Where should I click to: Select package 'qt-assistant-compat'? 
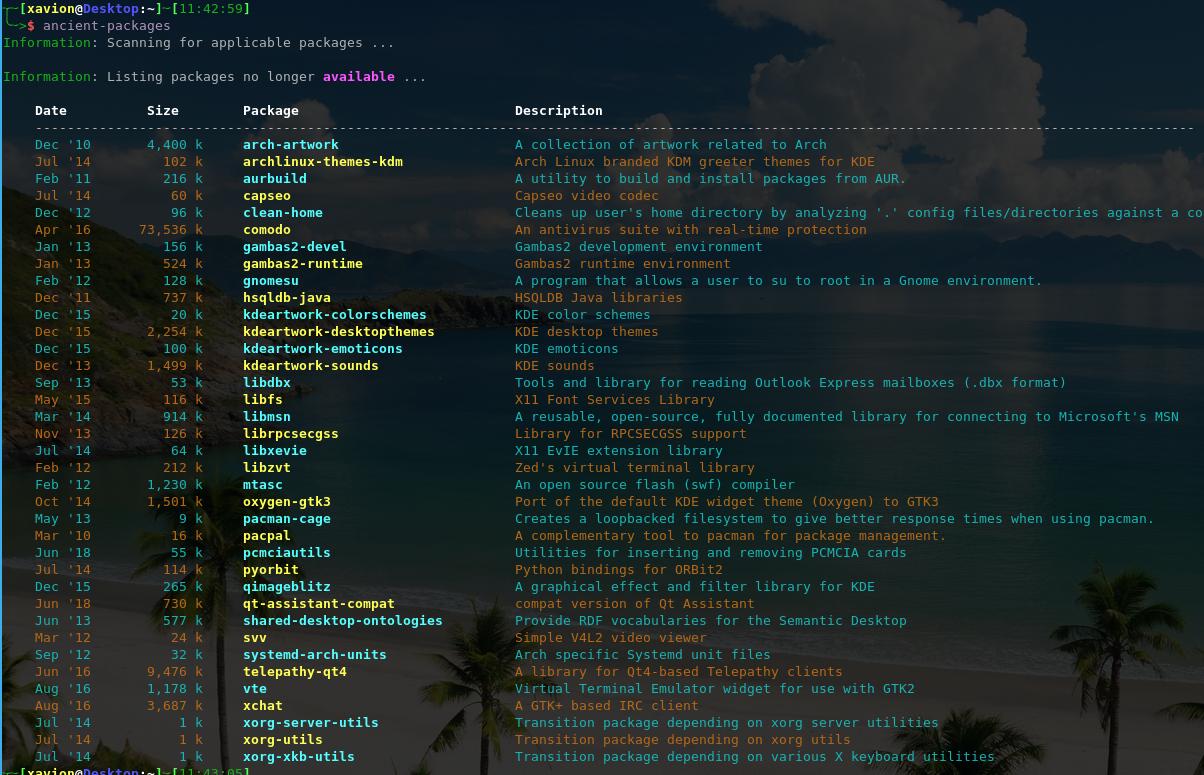[319, 603]
